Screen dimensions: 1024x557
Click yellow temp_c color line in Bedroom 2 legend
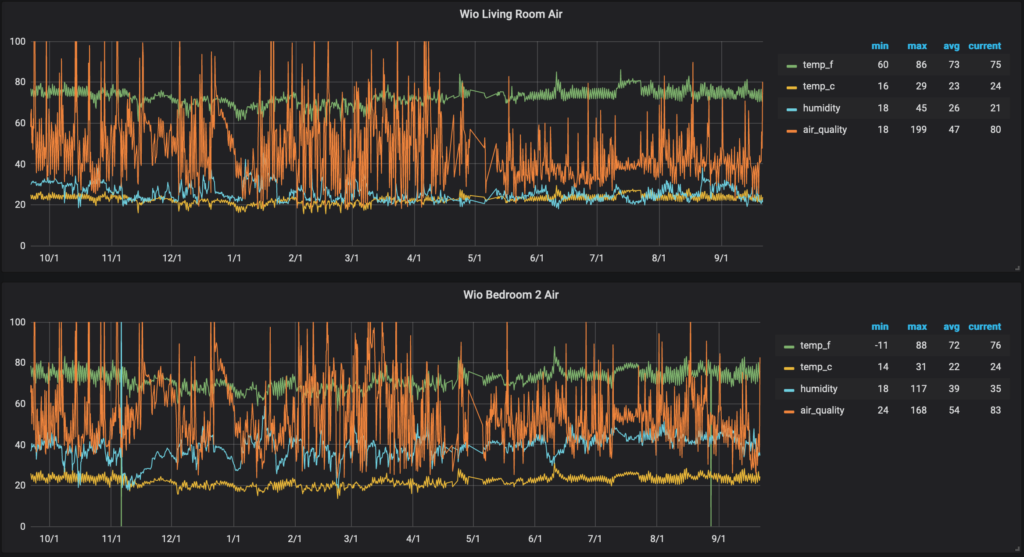pyautogui.click(x=792, y=367)
